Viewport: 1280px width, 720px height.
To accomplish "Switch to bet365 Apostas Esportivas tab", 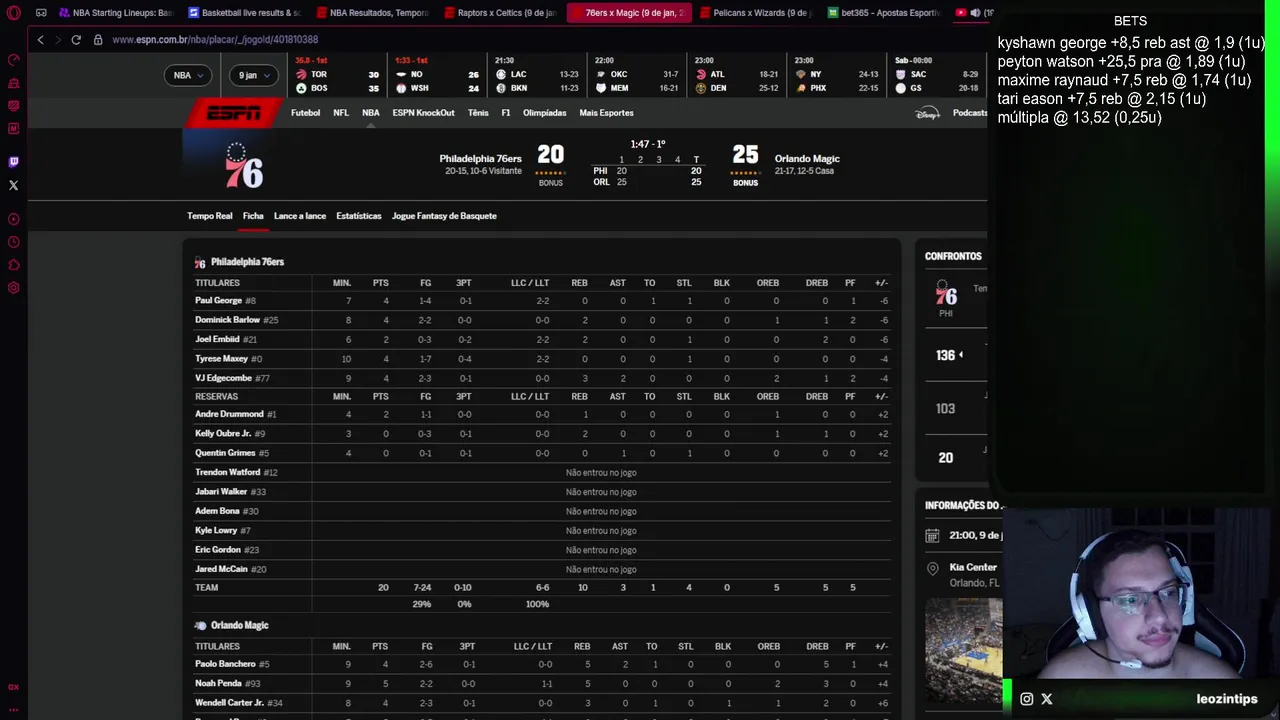I will pyautogui.click(x=883, y=13).
